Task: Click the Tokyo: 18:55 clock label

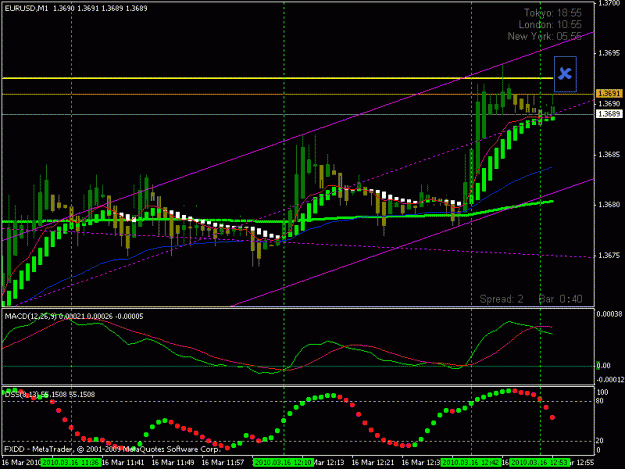Action: coord(552,13)
